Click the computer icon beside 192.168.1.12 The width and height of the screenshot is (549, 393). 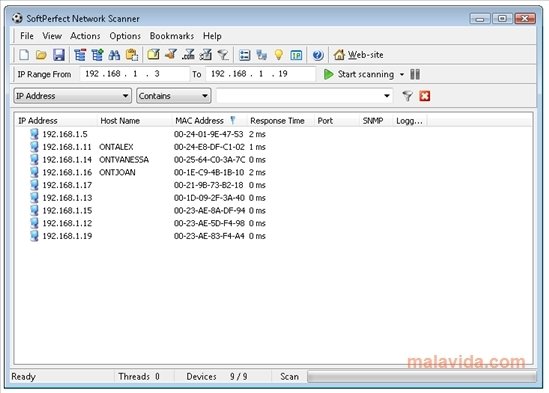click(x=34, y=223)
